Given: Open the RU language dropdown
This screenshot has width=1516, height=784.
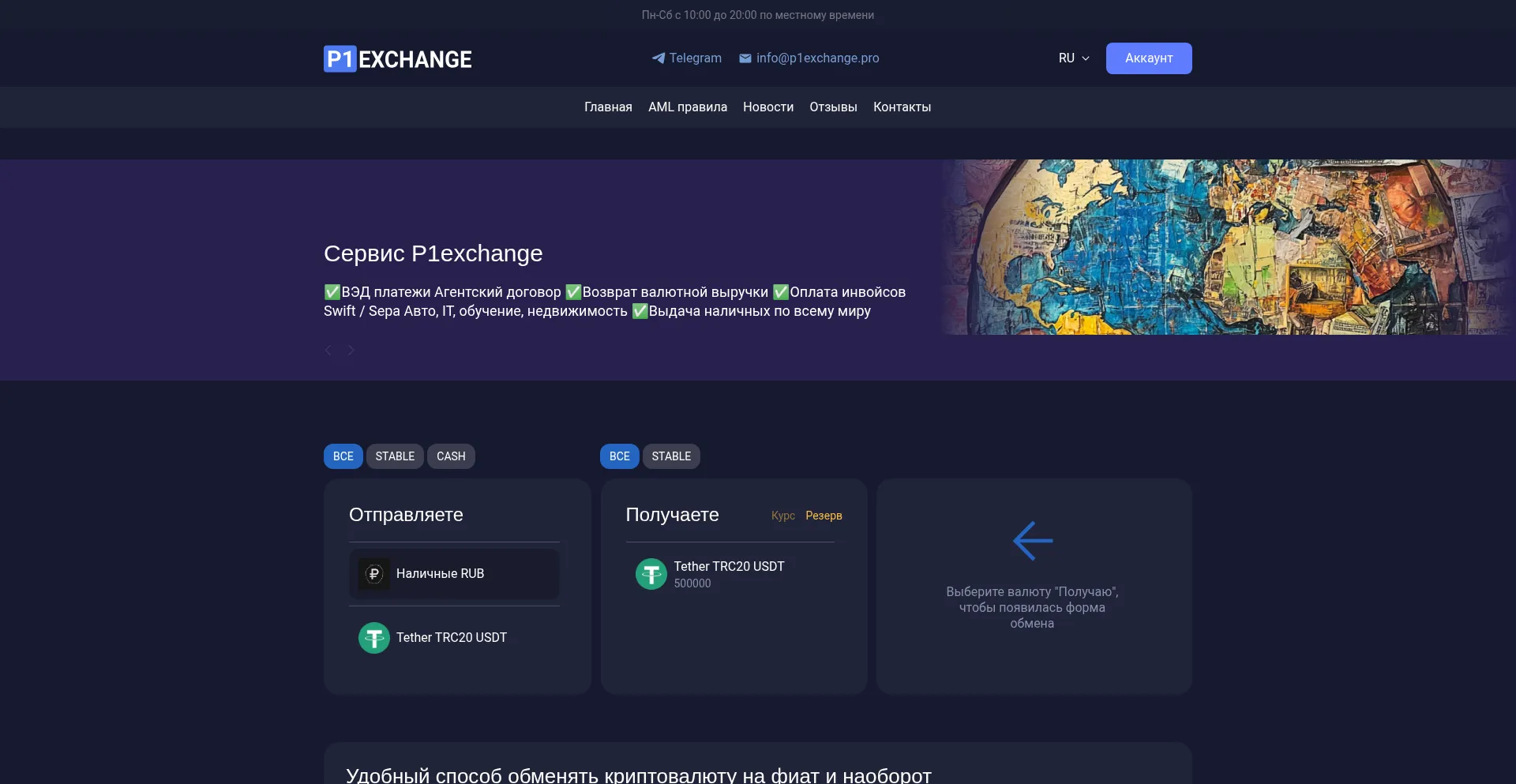Looking at the screenshot, I should tap(1074, 58).
